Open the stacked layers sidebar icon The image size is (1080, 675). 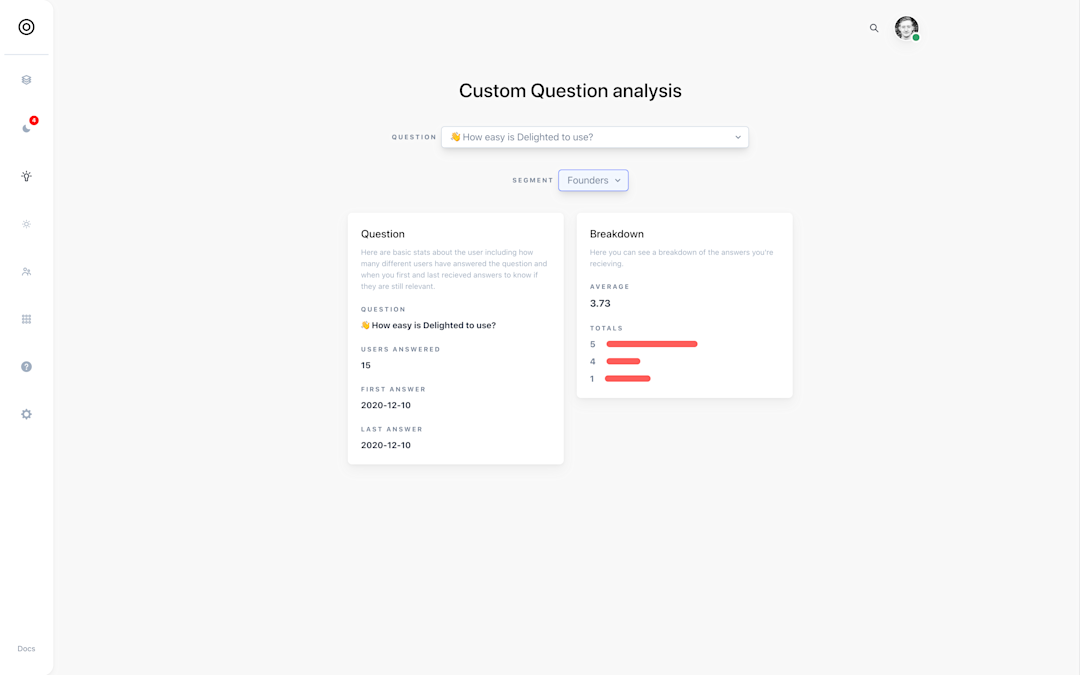(26, 80)
